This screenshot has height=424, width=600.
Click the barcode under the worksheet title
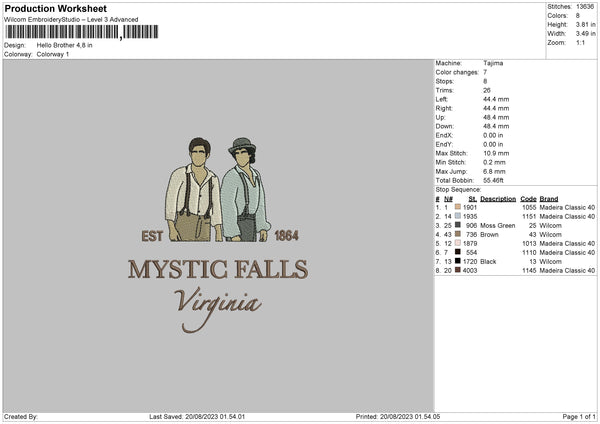[x=81, y=32]
